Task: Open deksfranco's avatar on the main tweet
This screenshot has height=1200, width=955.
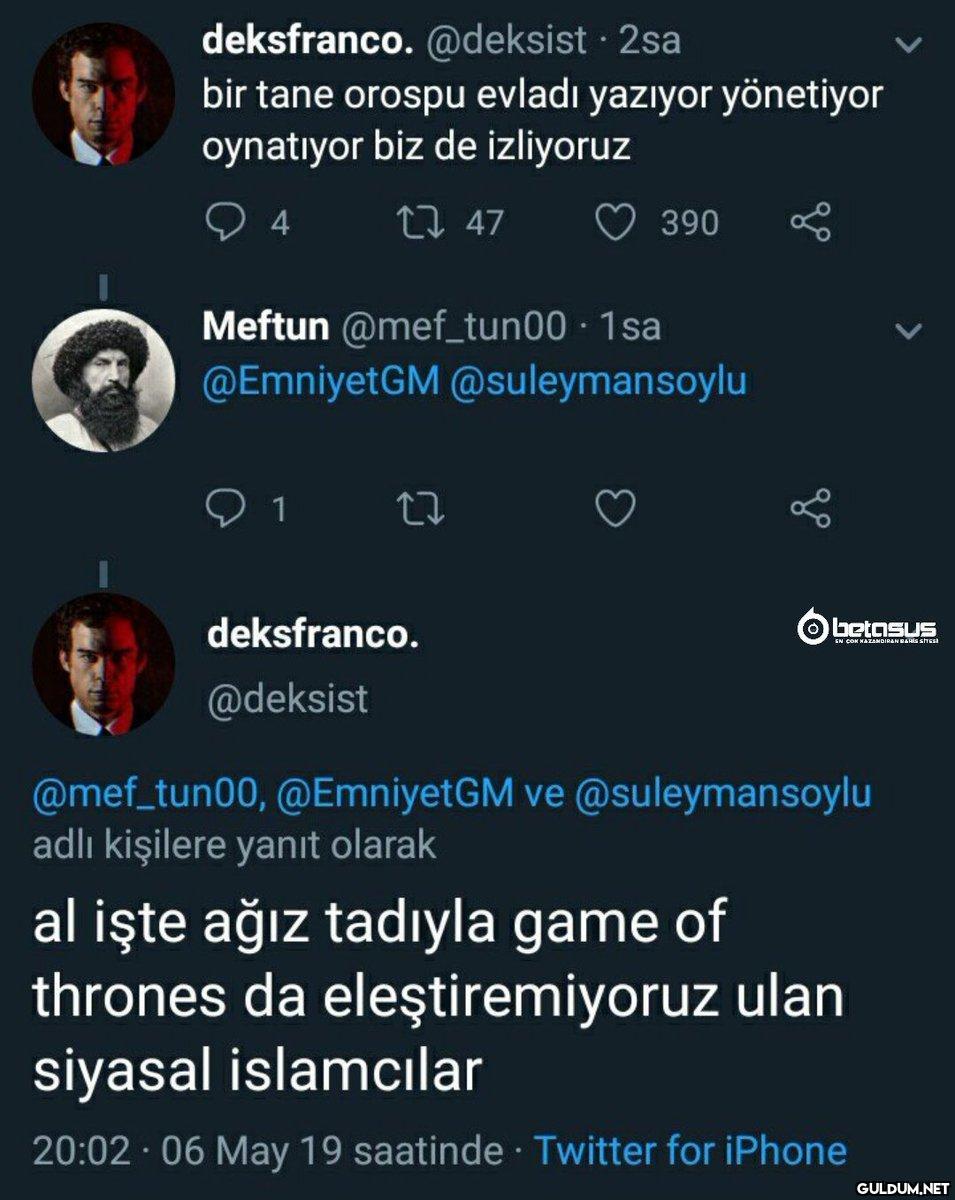Action: 104,664
